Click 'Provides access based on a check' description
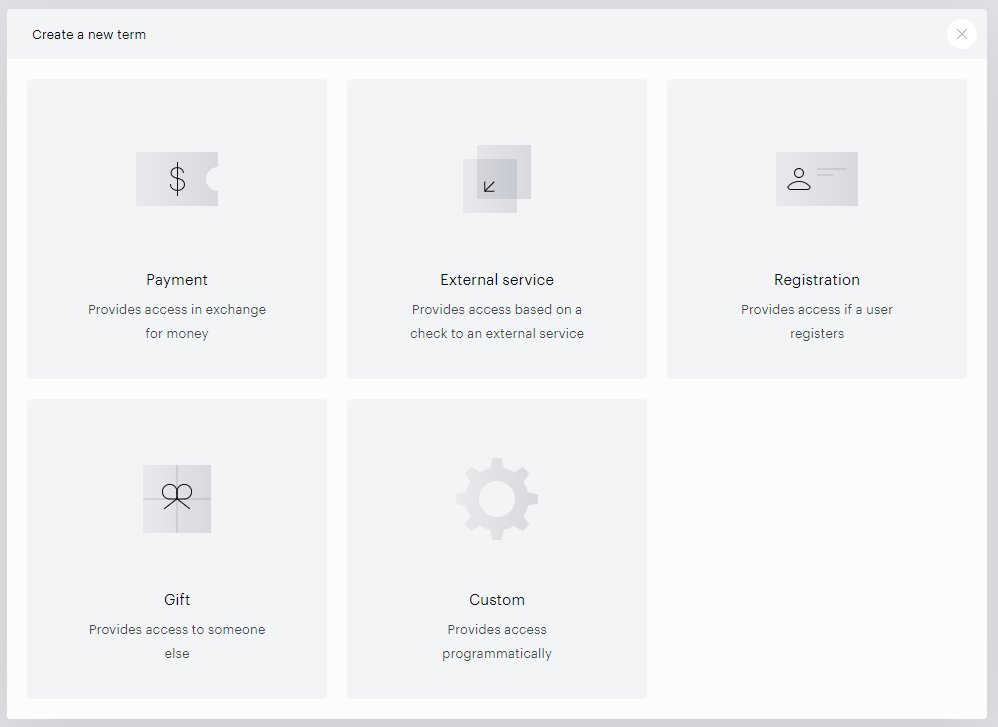This screenshot has width=998, height=727. [496, 321]
